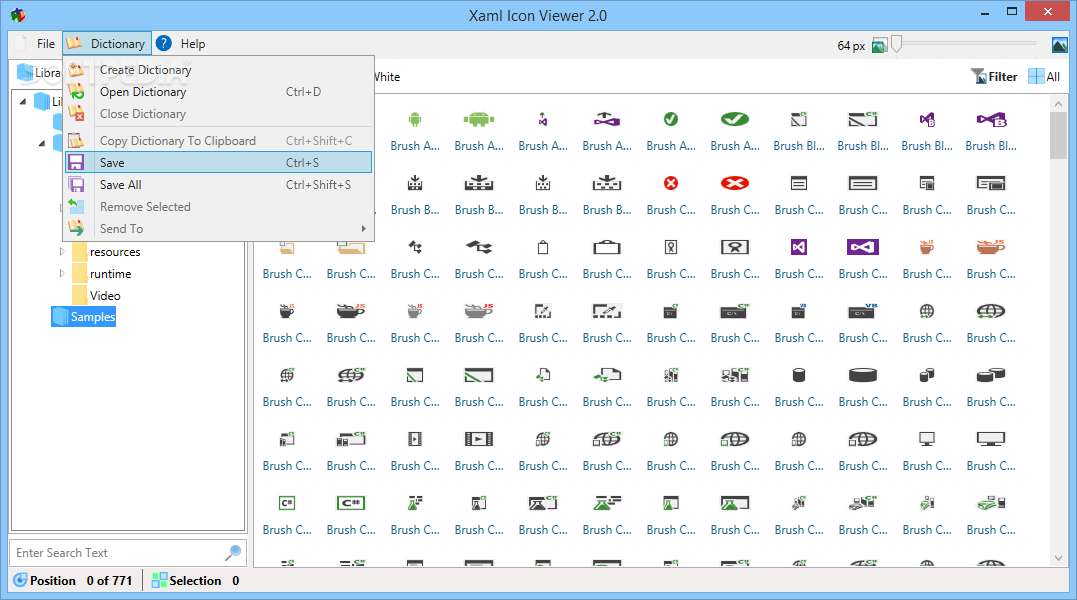The width and height of the screenshot is (1077, 600).
Task: Select the small orange coffee cup icon
Action: tap(927, 247)
